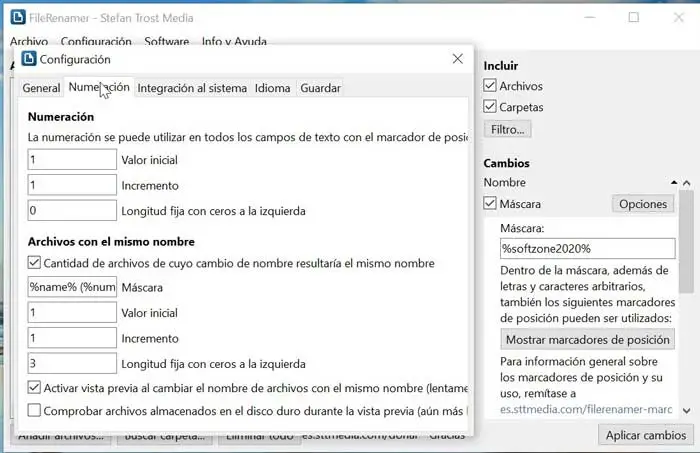Open the Software menu
Screen dimensions: 700x453
pos(167,42)
